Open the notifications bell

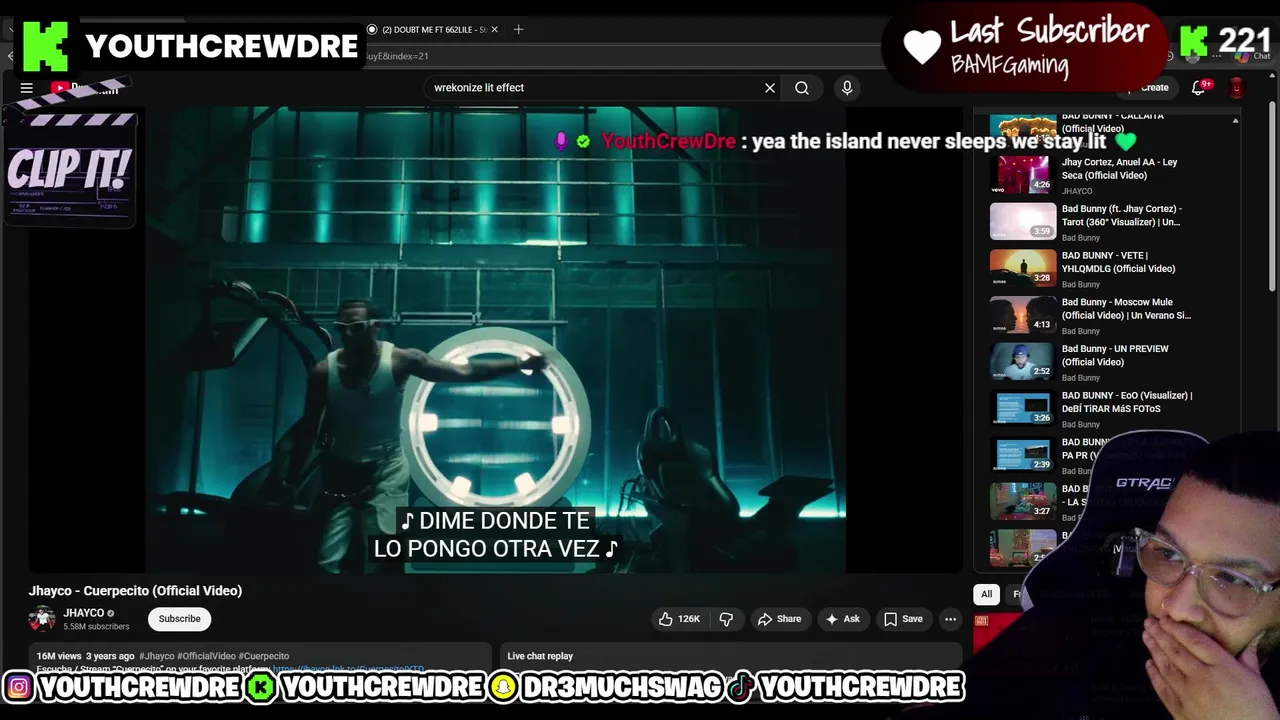tap(1198, 88)
